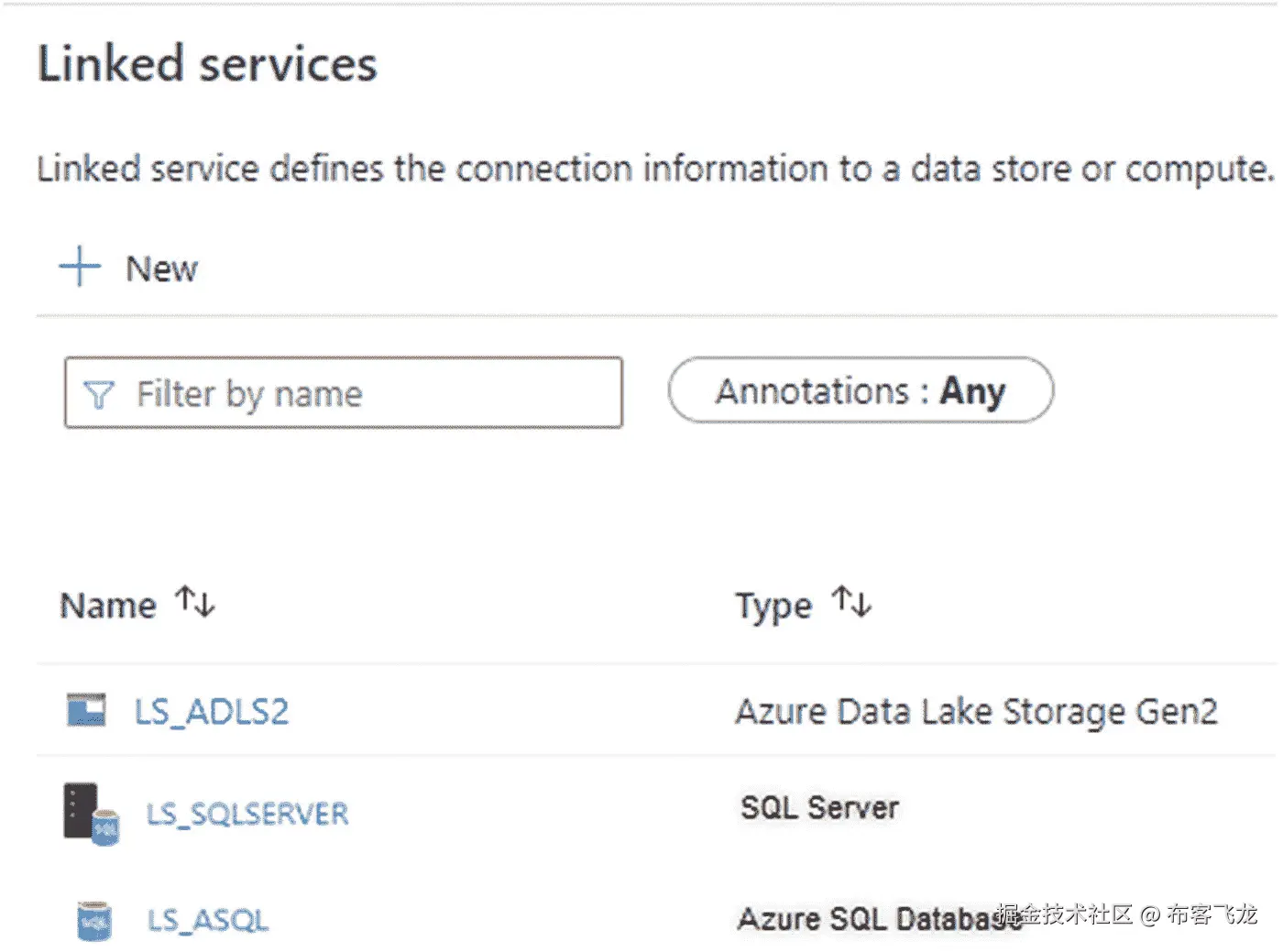Open the LS_ADLS2 linked service
1283x952 pixels.
point(212,712)
